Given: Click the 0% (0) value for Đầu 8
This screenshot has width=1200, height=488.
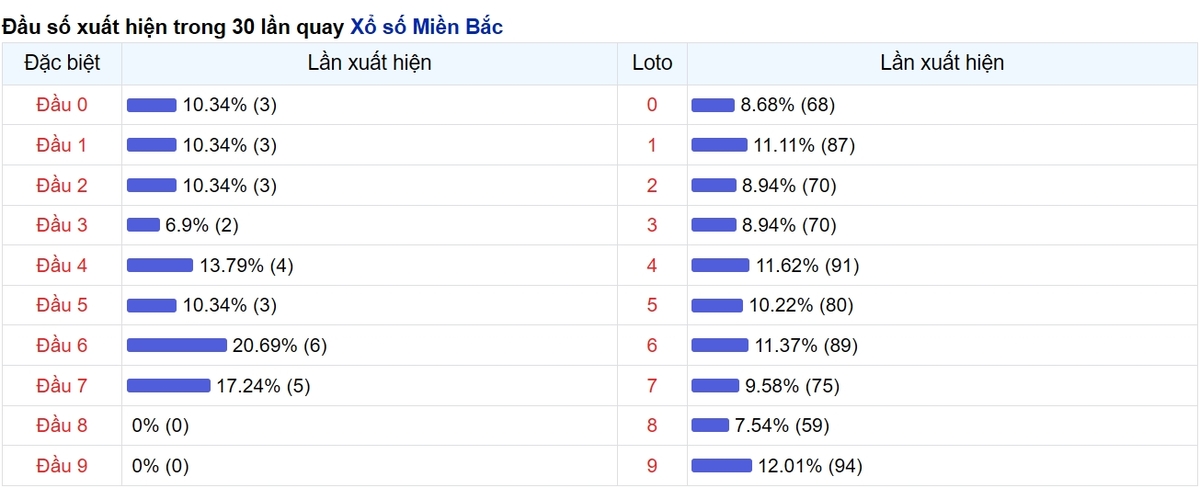Looking at the screenshot, I should [160, 425].
